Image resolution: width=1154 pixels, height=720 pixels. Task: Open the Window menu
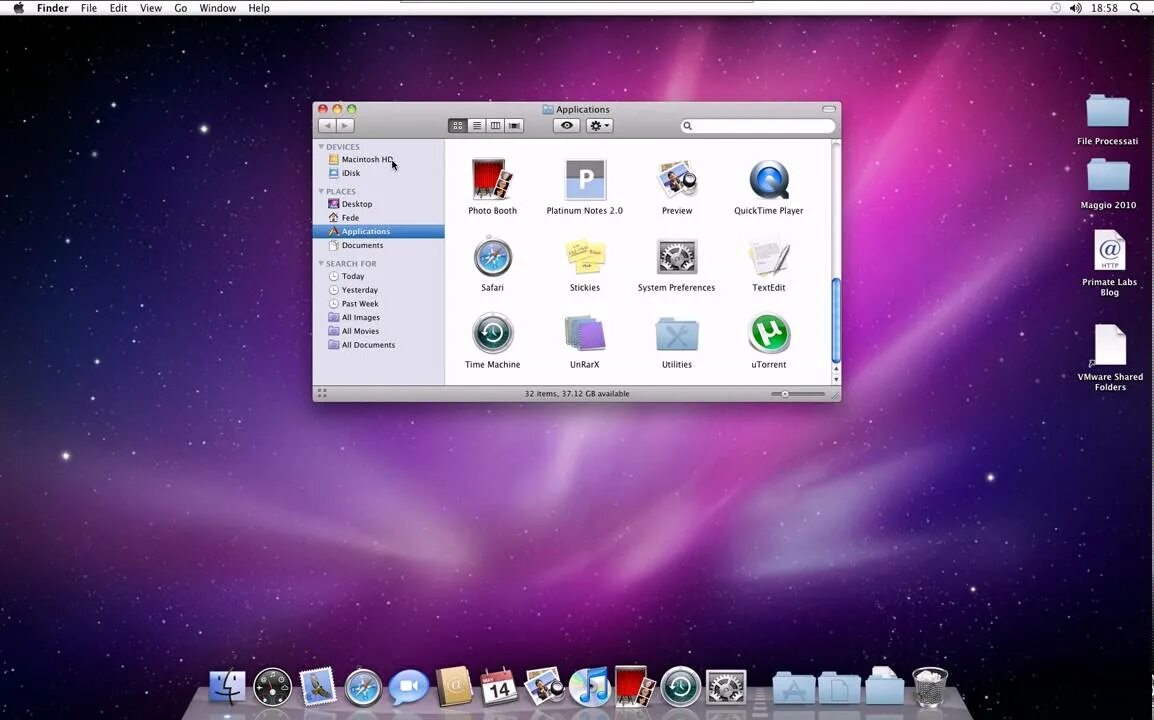[218, 8]
